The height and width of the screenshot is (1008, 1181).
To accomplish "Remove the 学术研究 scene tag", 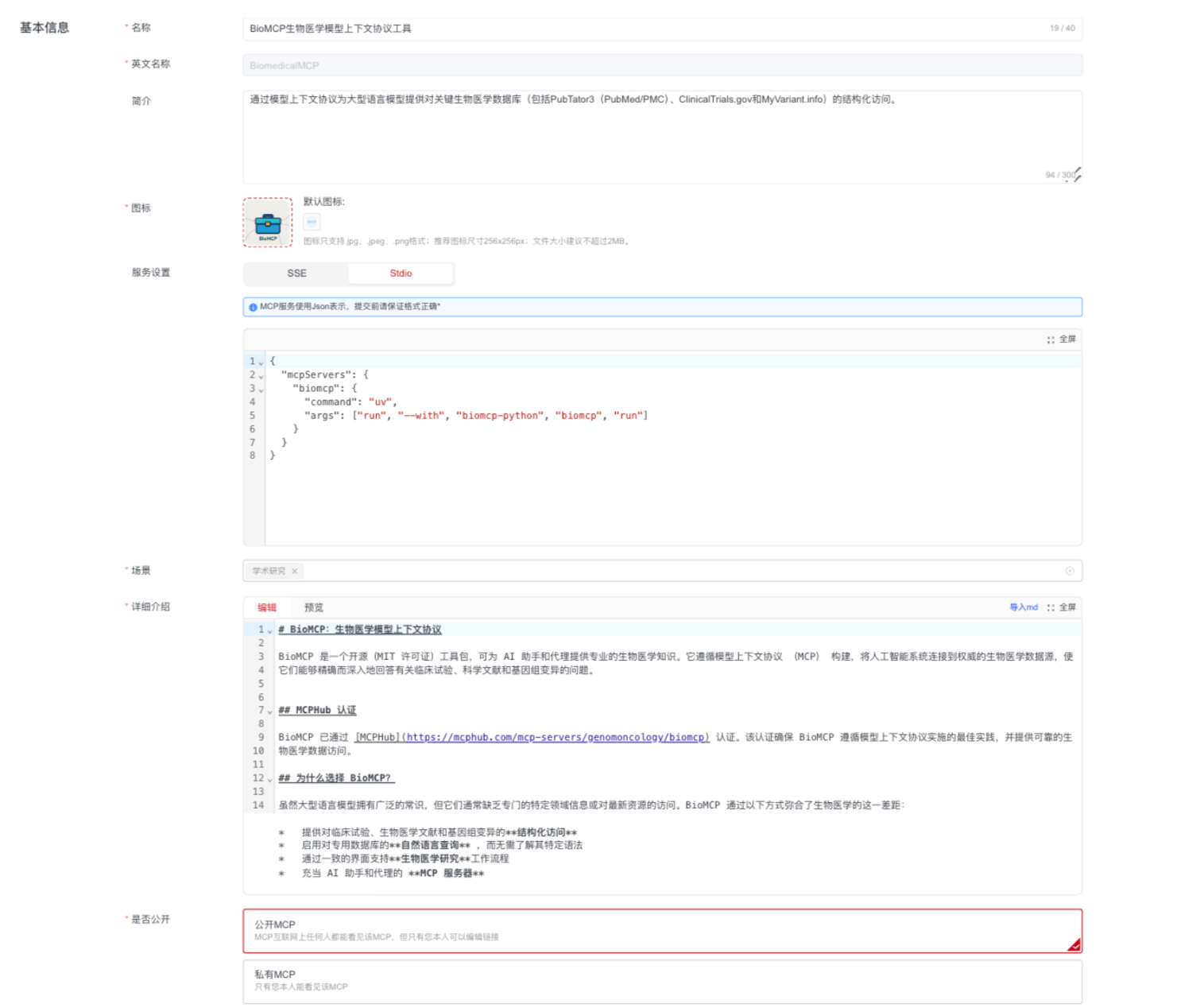I will (295, 571).
